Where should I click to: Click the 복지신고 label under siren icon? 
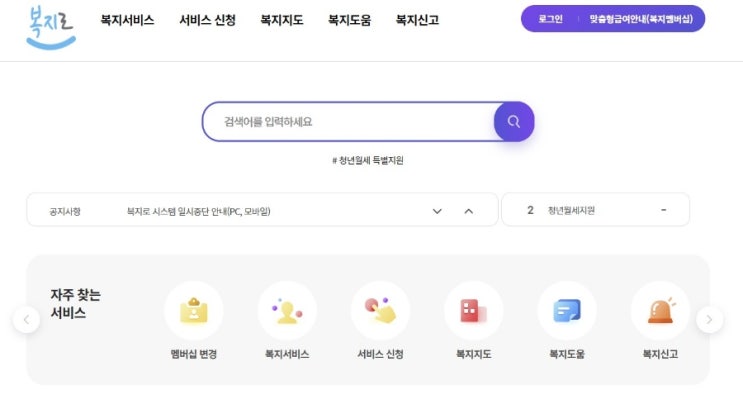tap(661, 354)
